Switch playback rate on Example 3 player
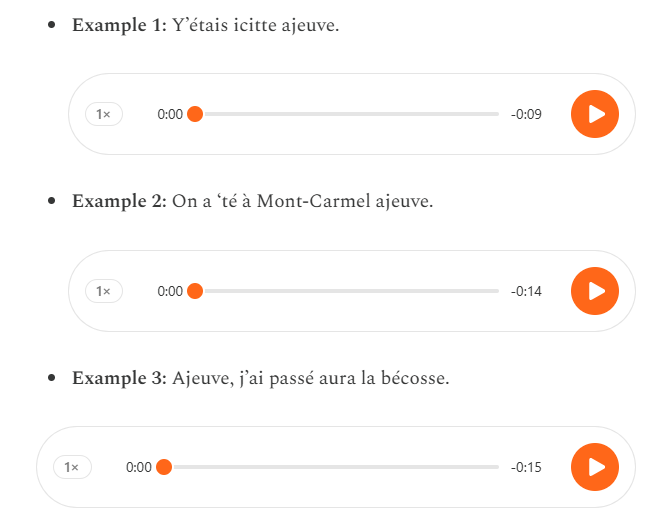This screenshot has height=525, width=665. [x=72, y=467]
